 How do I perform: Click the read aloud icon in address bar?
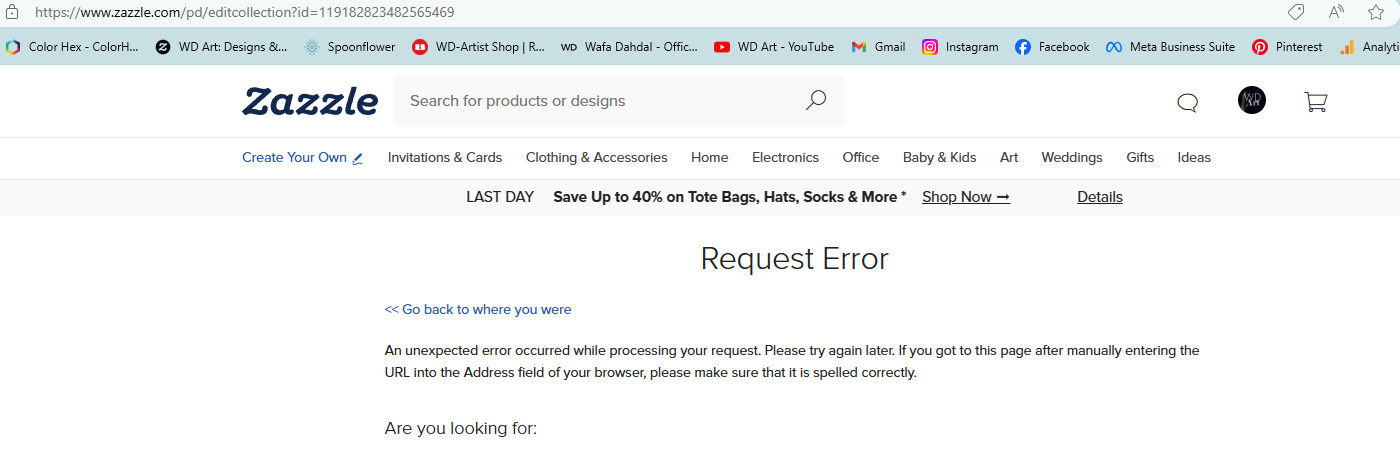pyautogui.click(x=1336, y=12)
